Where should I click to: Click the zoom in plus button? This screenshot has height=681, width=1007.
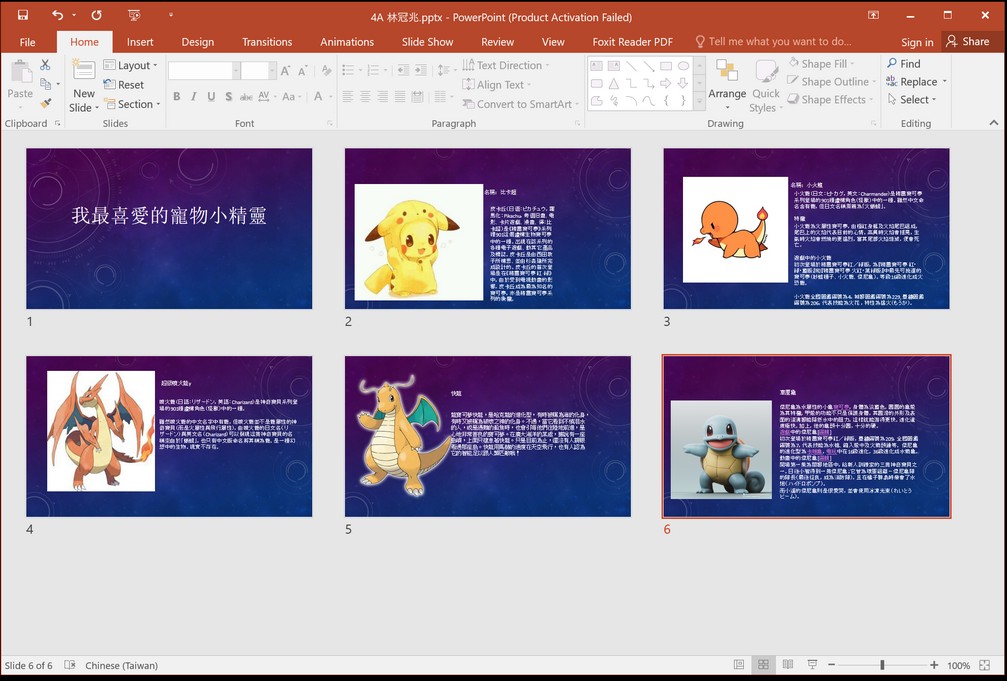[x=934, y=665]
